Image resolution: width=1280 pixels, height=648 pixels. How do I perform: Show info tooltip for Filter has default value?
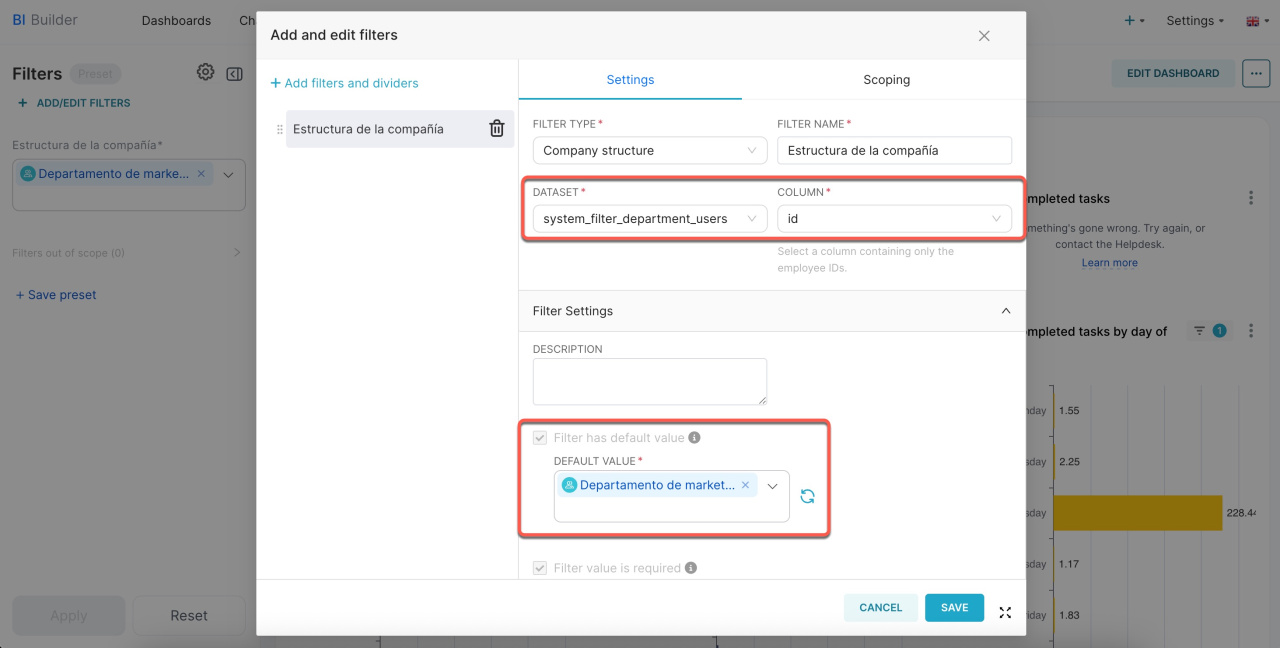pyautogui.click(x=695, y=438)
